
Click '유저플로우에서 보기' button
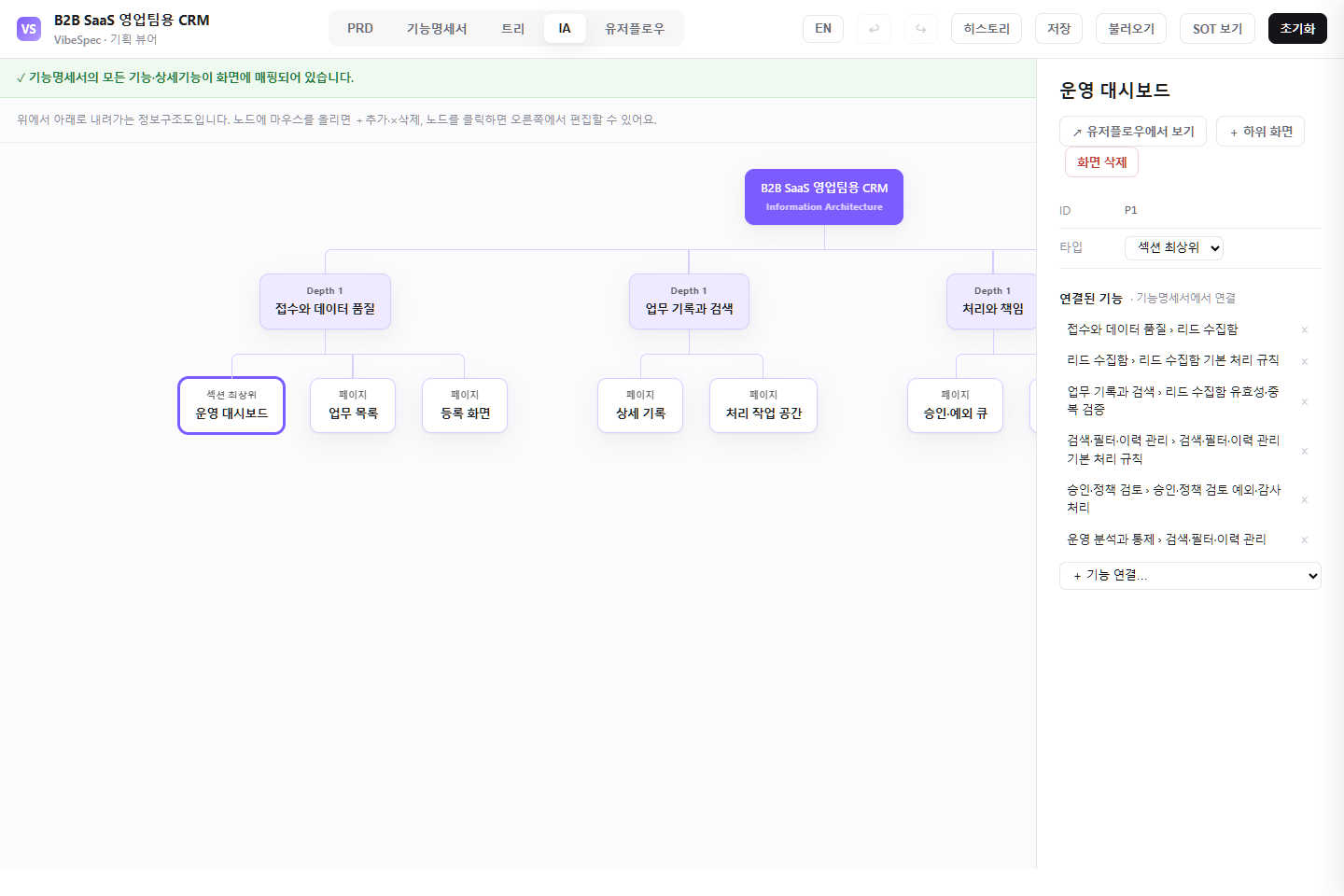[x=1133, y=132]
